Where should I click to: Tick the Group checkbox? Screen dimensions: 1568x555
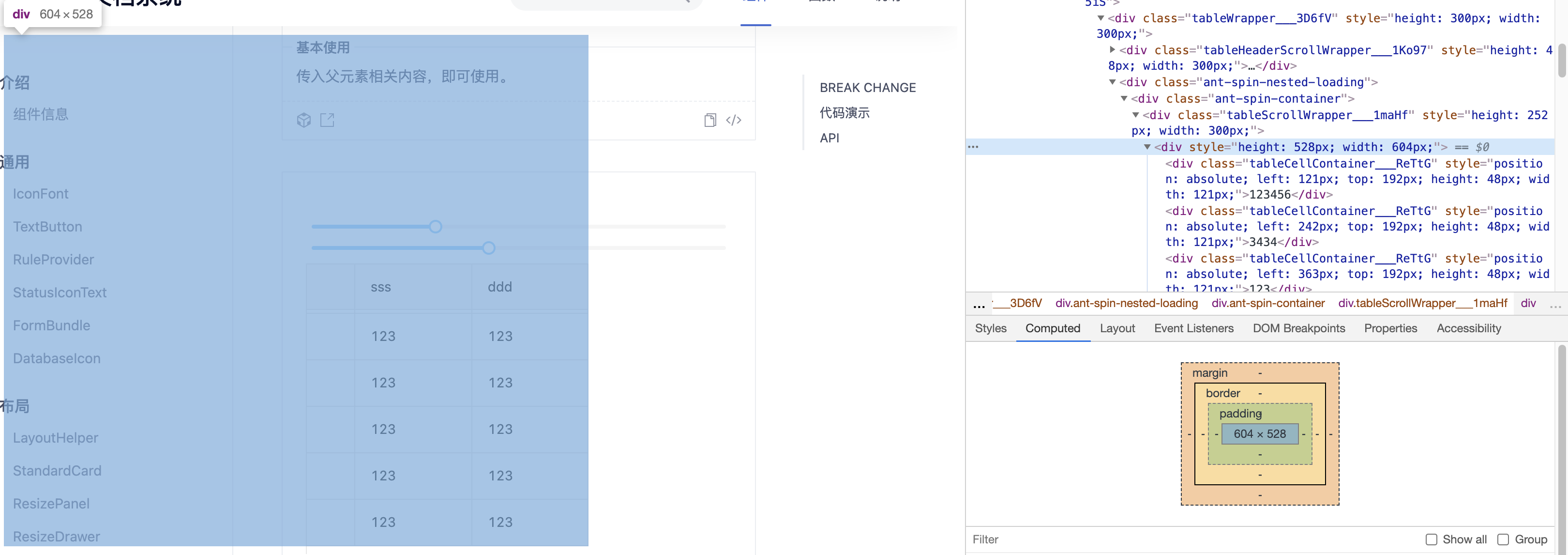coord(1503,539)
